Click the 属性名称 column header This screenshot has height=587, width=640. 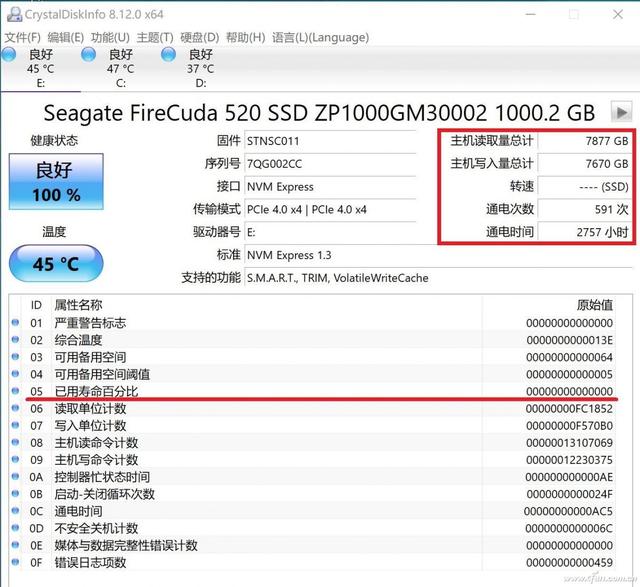click(78, 305)
